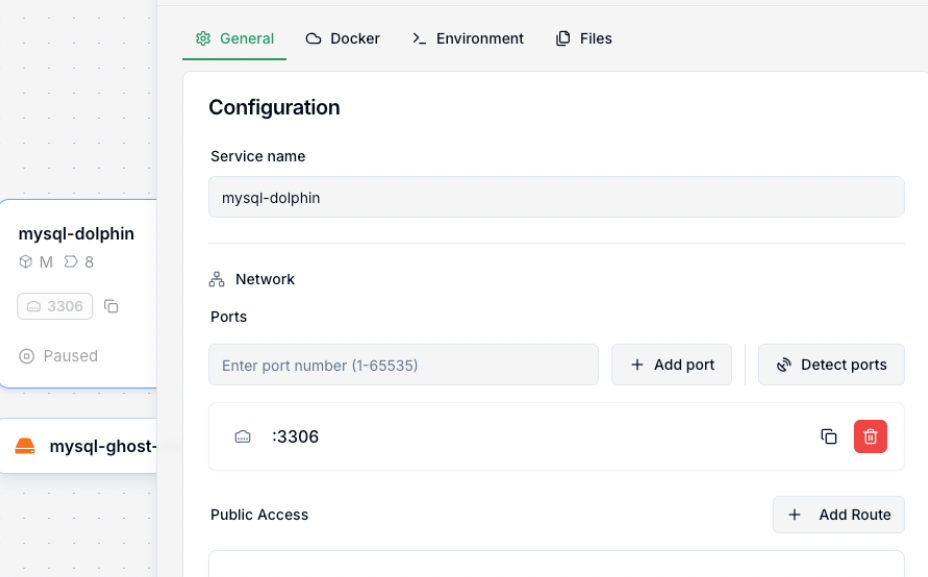Viewport: 928px width, 577px height.
Task: Click the cube icon next to M
Action: [x=26, y=262]
